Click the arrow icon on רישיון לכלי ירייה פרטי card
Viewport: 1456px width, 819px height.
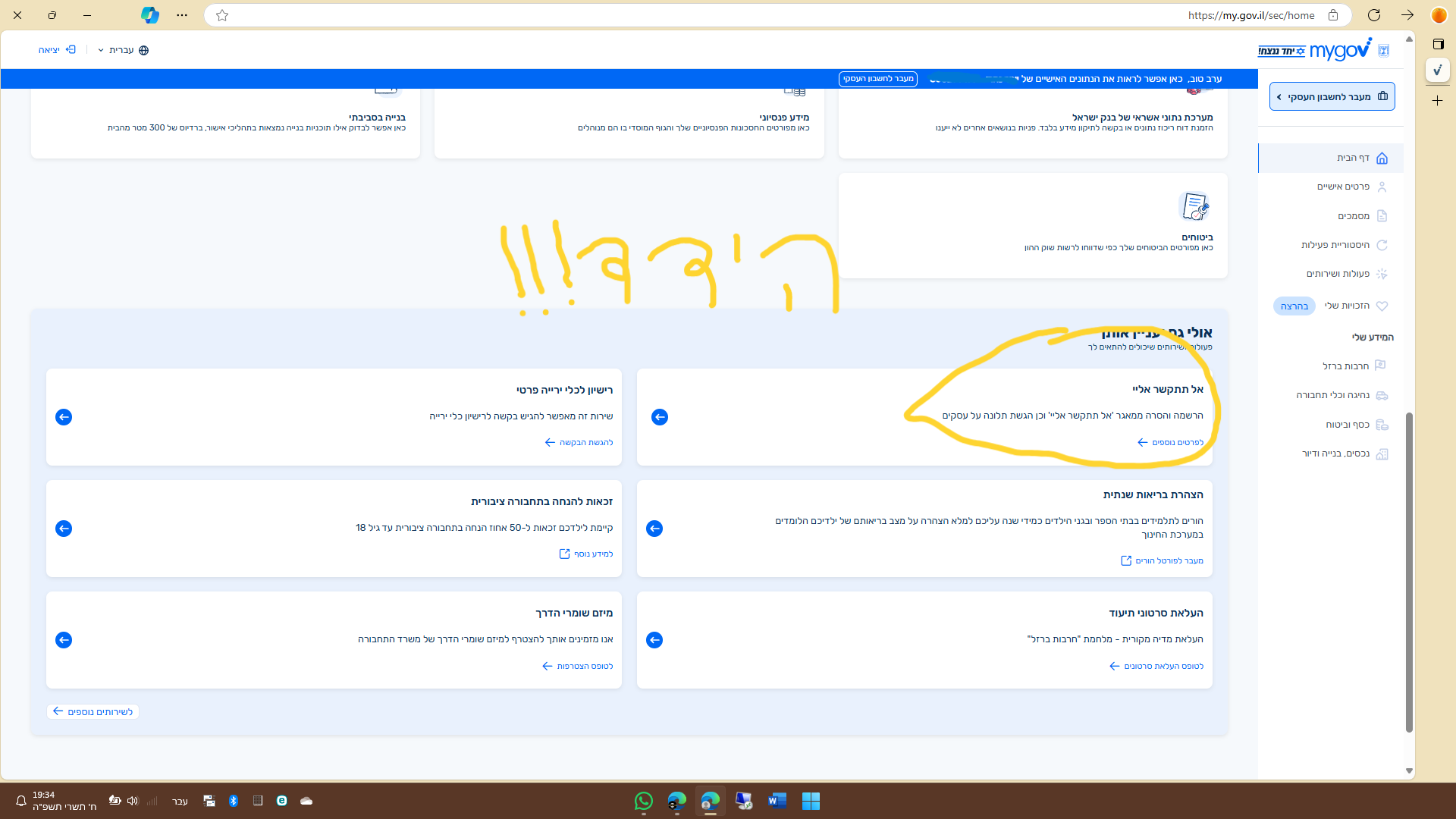(x=64, y=417)
